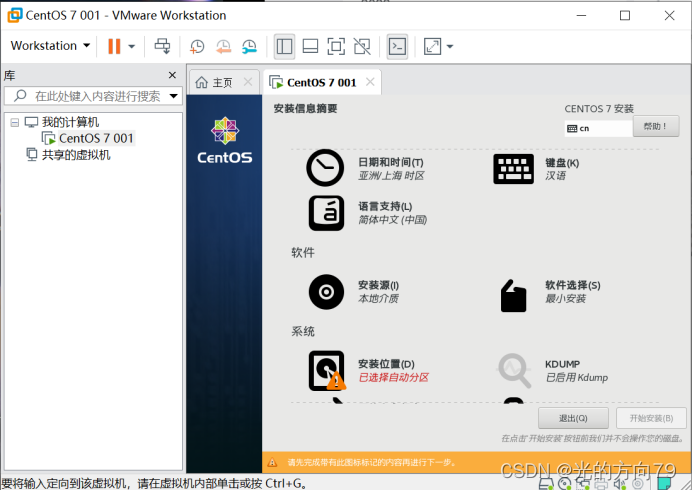Take a snapshot of the VM
Image resolution: width=692 pixels, height=490 pixels.
pos(197,46)
